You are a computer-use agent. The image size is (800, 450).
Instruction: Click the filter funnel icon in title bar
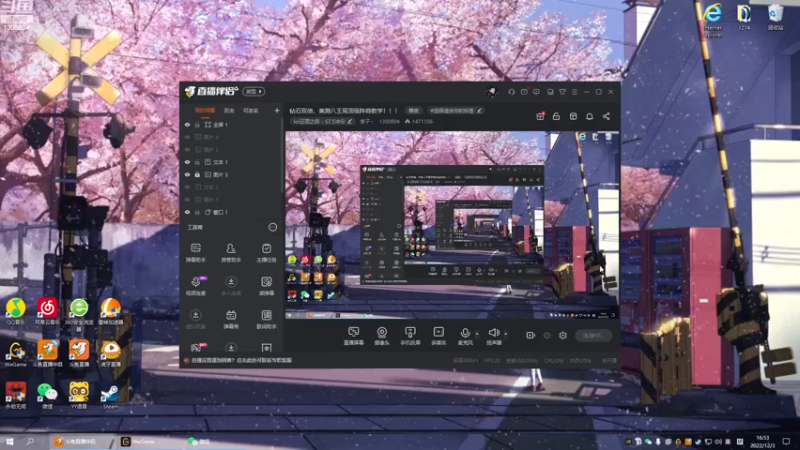(x=562, y=92)
